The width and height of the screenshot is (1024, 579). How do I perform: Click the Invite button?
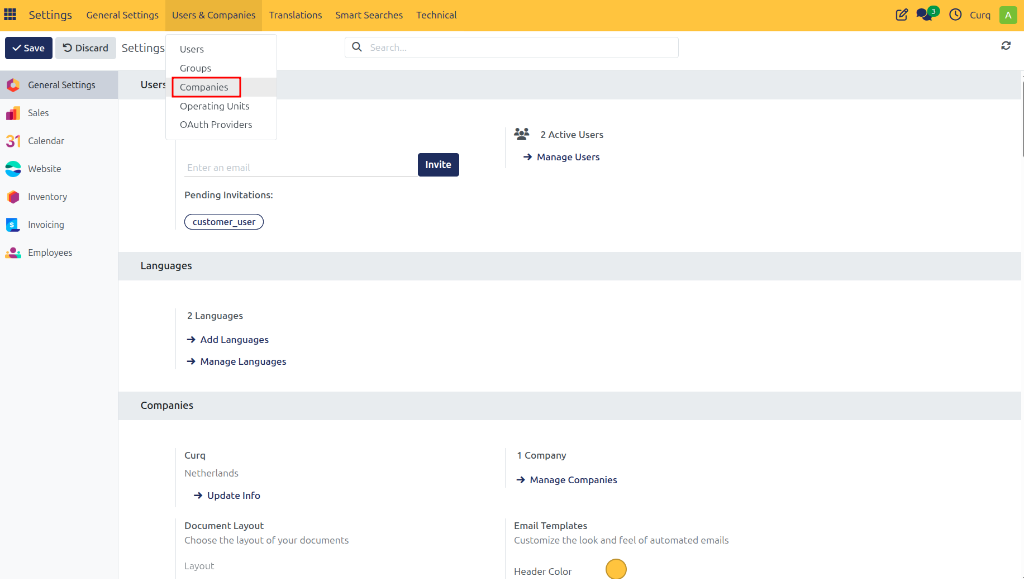click(438, 164)
